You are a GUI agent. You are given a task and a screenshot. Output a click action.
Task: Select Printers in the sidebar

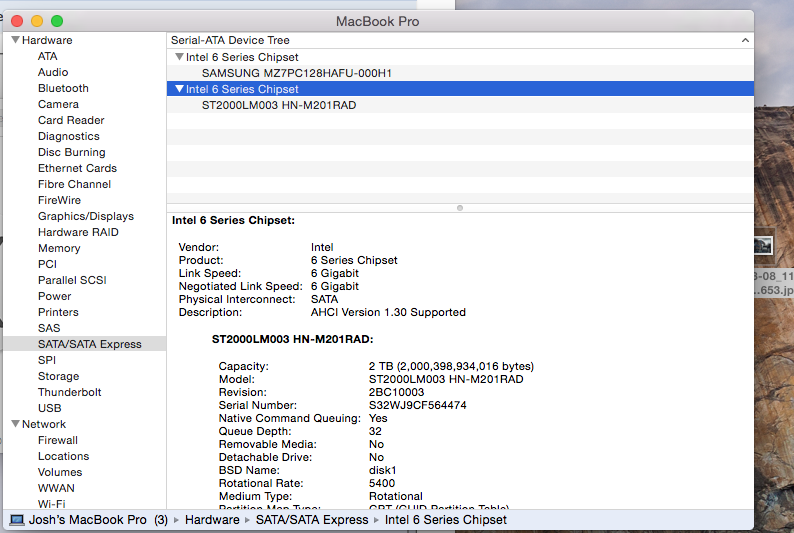tap(58, 312)
